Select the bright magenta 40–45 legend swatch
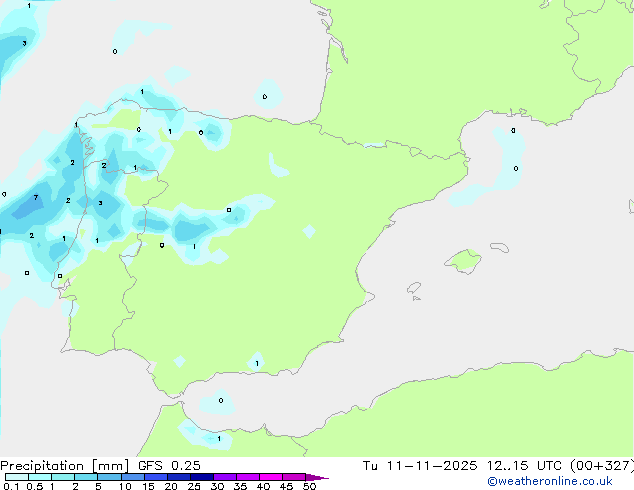 coord(271,477)
